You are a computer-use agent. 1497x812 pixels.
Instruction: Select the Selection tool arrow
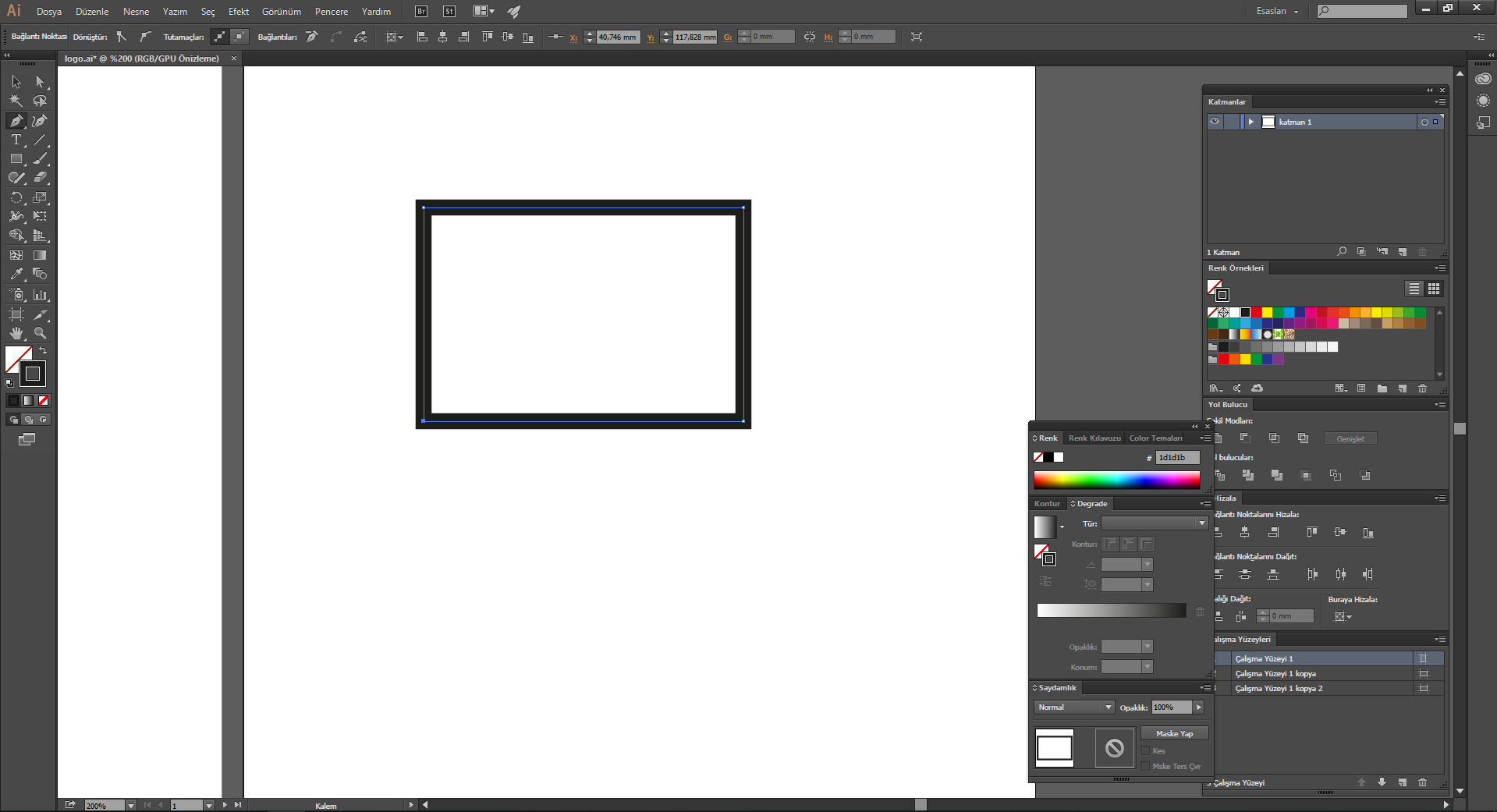coord(16,82)
